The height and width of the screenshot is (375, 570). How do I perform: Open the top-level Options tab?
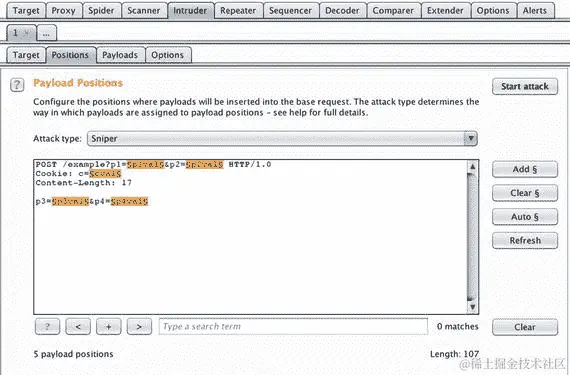coord(493,11)
